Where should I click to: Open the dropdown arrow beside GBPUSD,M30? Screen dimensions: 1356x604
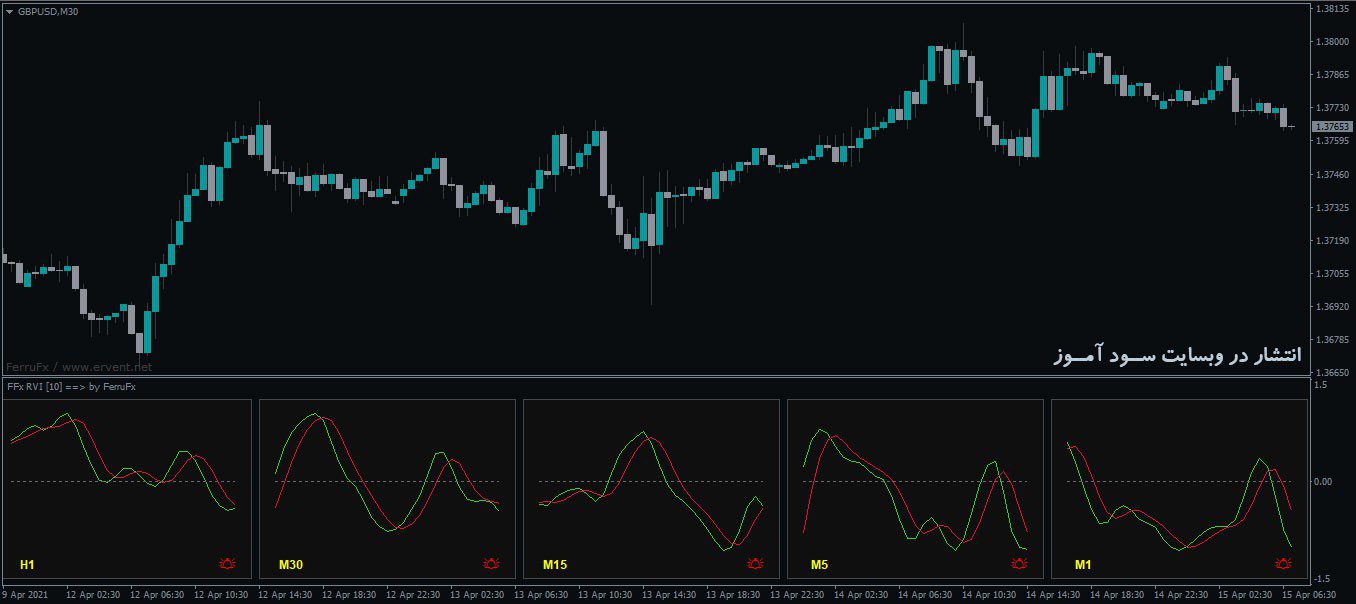point(9,11)
